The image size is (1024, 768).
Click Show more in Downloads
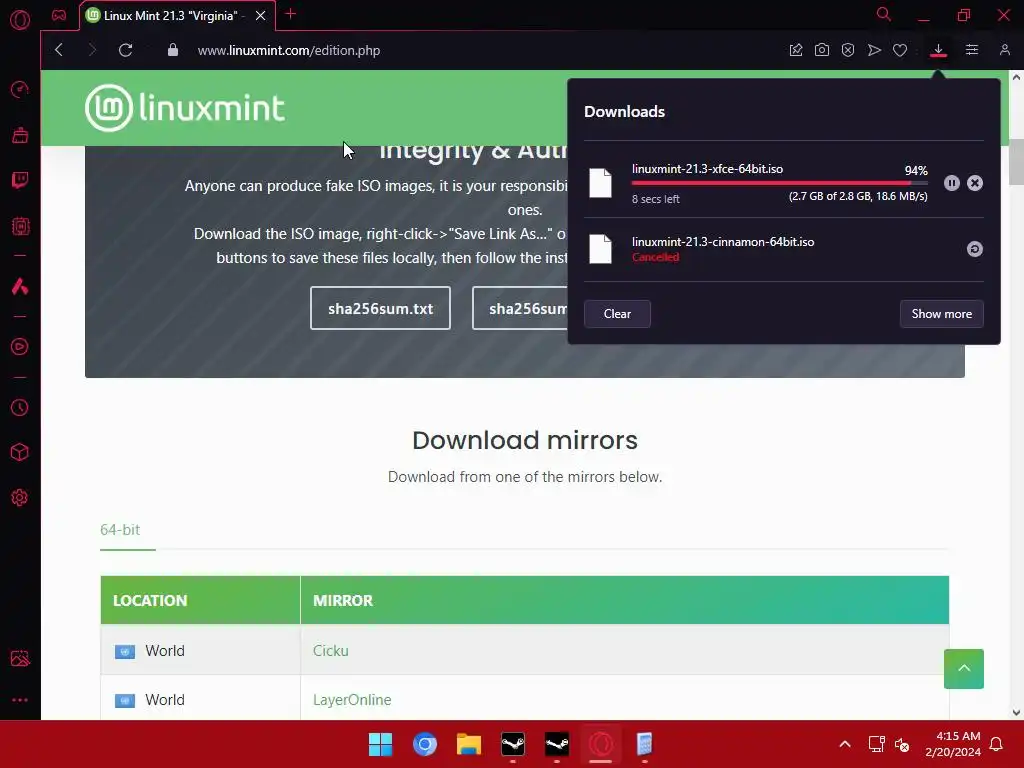point(942,314)
